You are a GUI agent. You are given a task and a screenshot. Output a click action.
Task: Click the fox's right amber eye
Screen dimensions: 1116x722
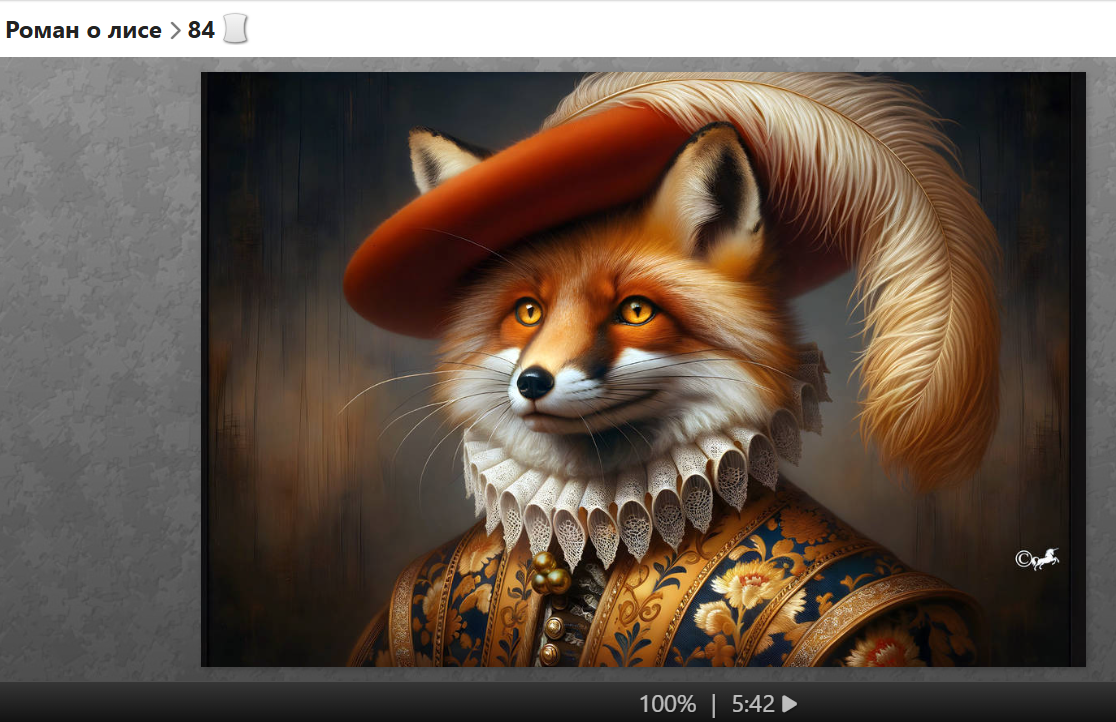click(x=636, y=310)
